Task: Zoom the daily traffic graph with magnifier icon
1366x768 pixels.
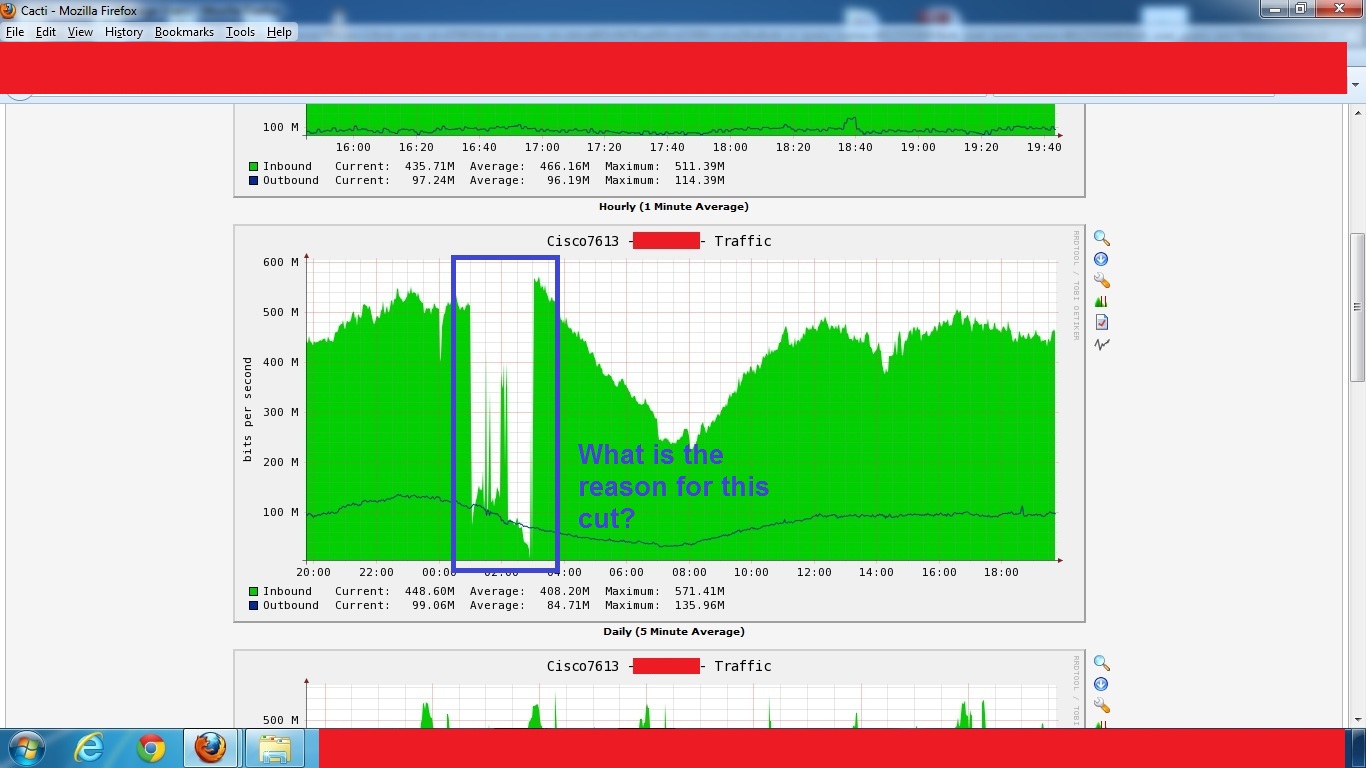Action: point(1101,238)
